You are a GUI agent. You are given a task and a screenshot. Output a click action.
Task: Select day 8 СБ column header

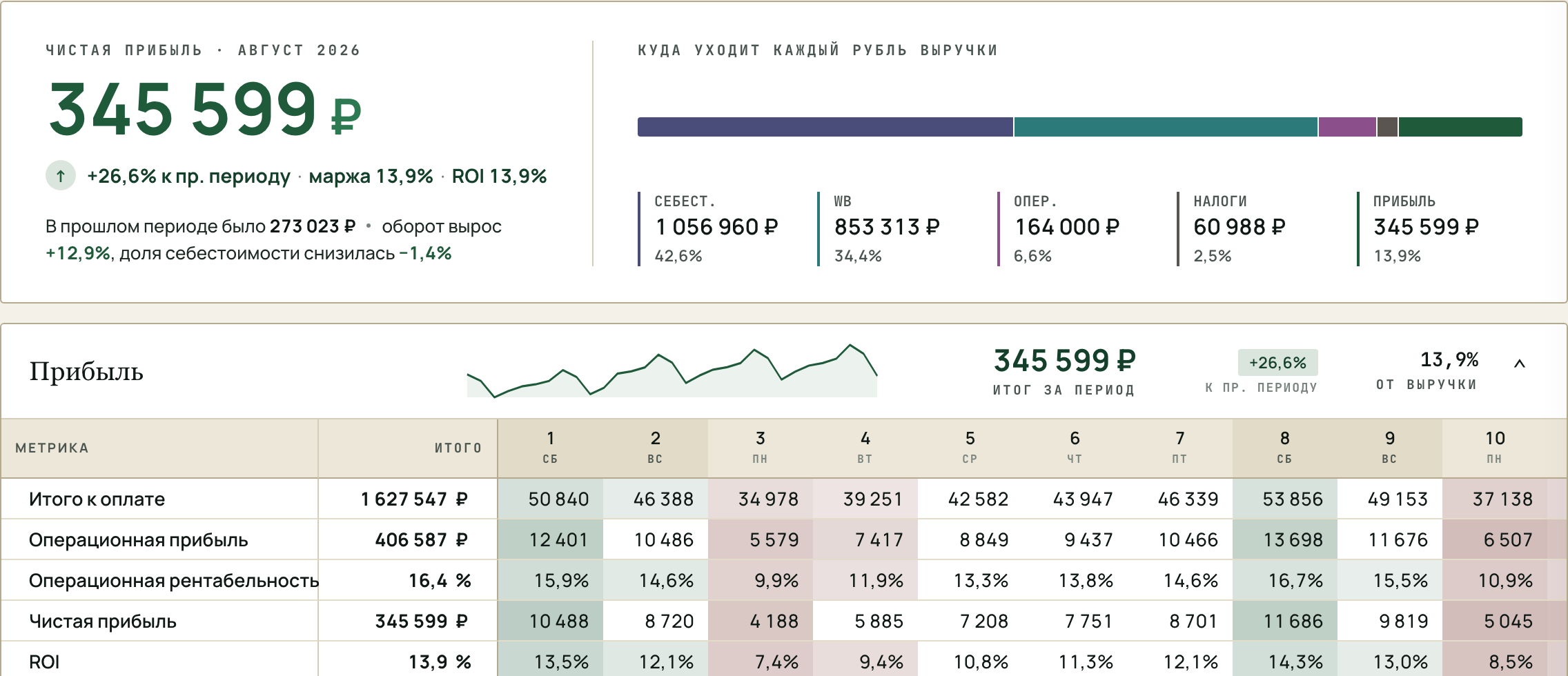pos(1284,448)
